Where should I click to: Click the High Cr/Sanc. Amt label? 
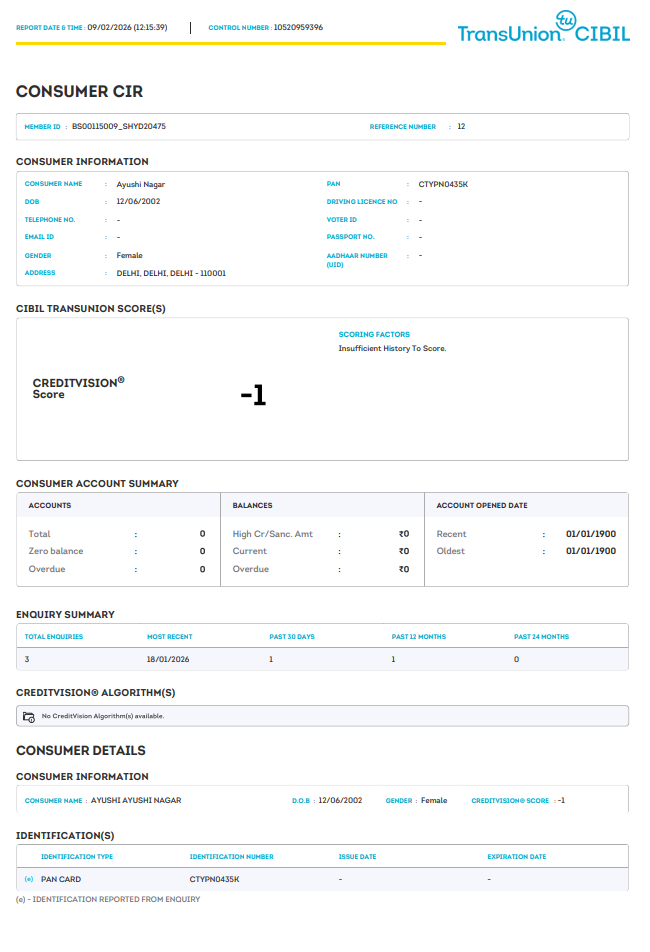(x=273, y=534)
